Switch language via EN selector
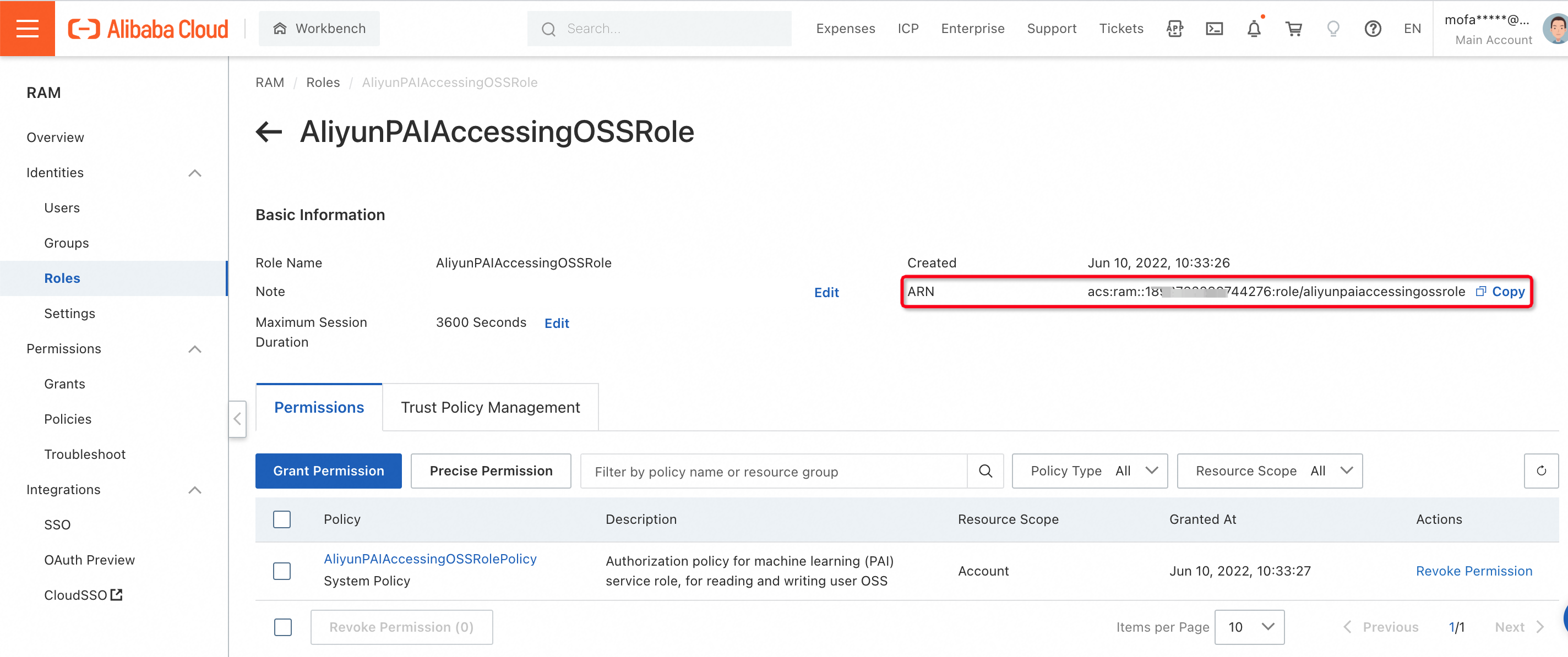1568x657 pixels. tap(1412, 29)
